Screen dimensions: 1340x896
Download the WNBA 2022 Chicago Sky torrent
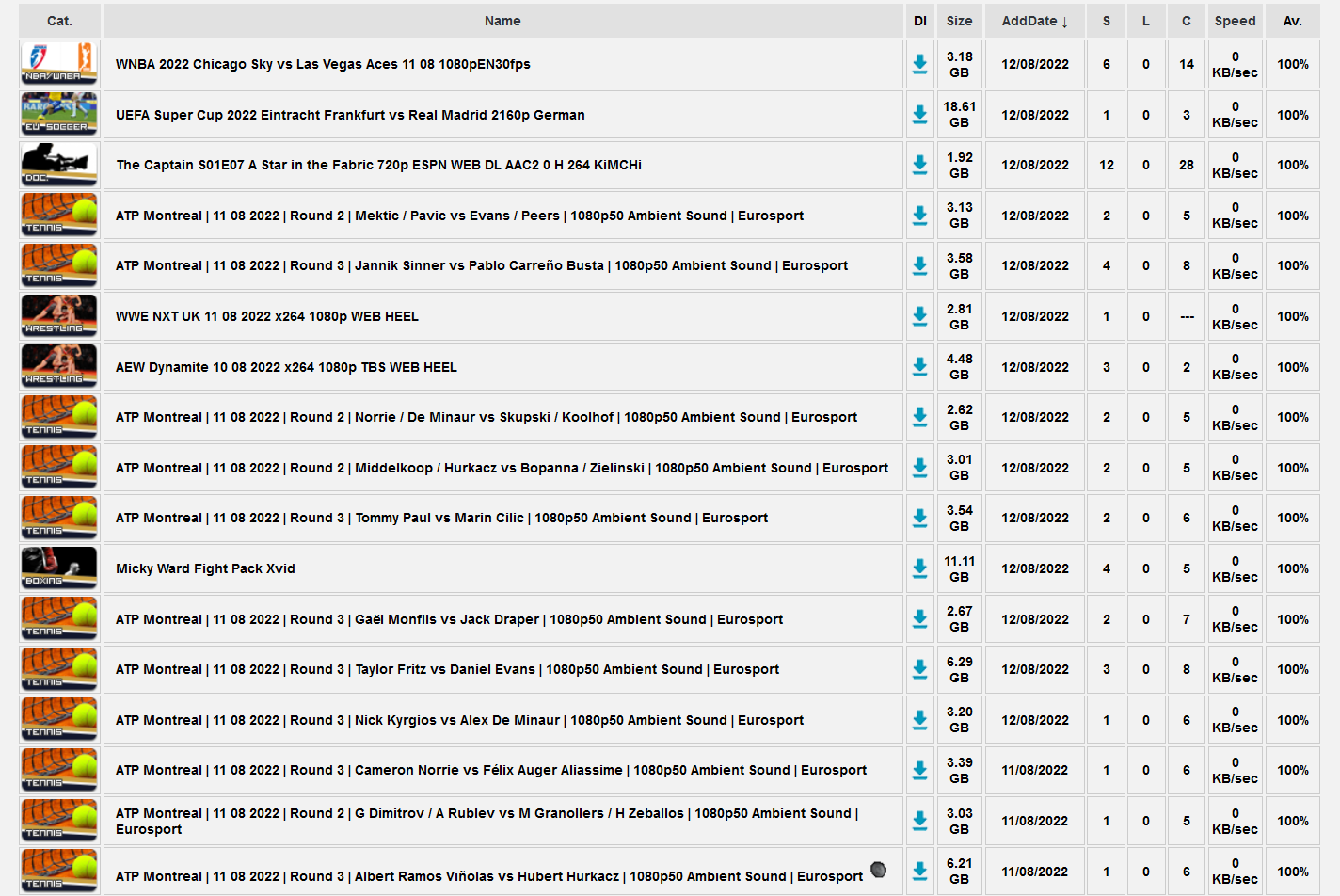tap(919, 64)
